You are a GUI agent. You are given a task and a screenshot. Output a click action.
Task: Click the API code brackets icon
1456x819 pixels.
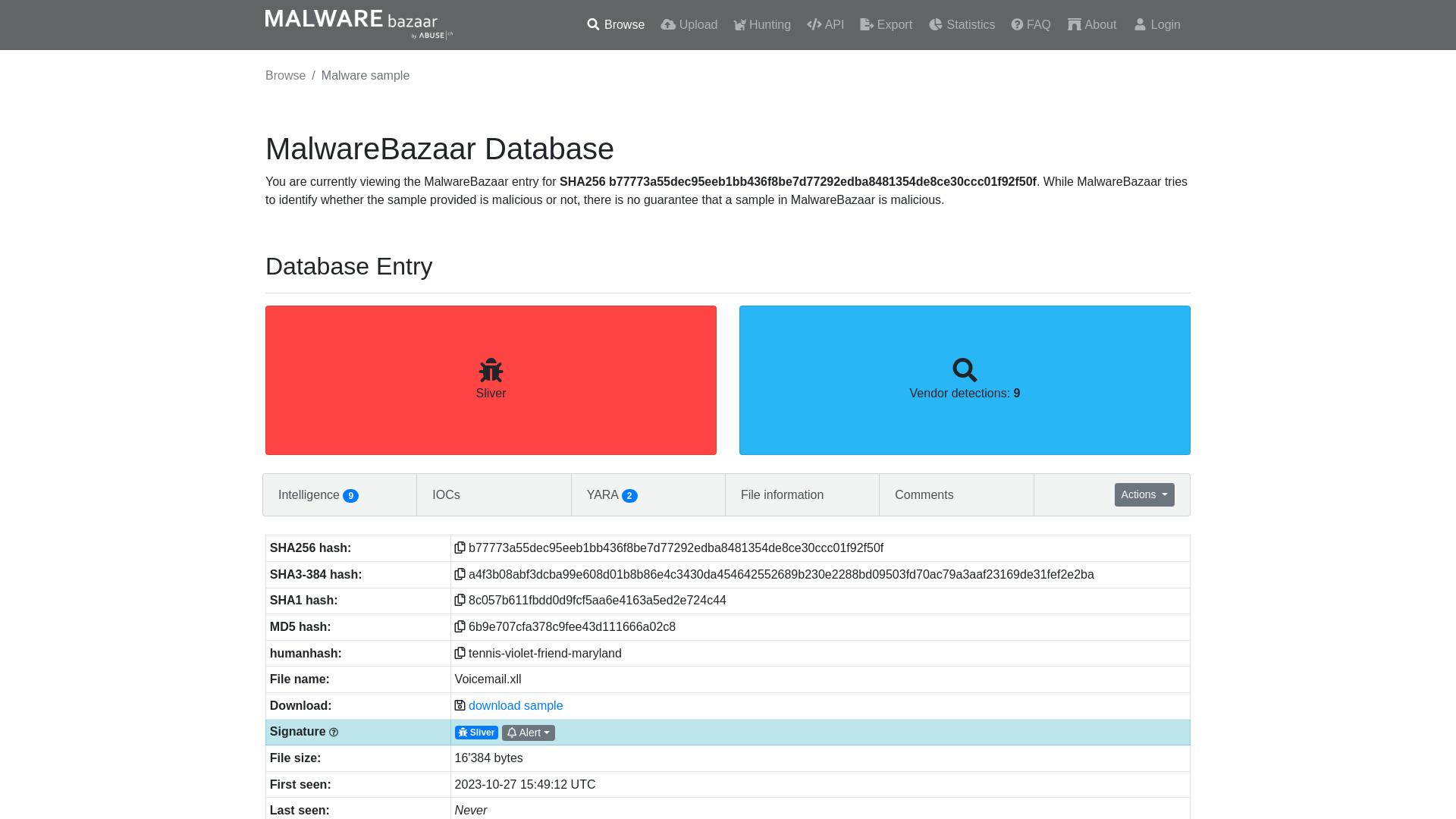(813, 24)
